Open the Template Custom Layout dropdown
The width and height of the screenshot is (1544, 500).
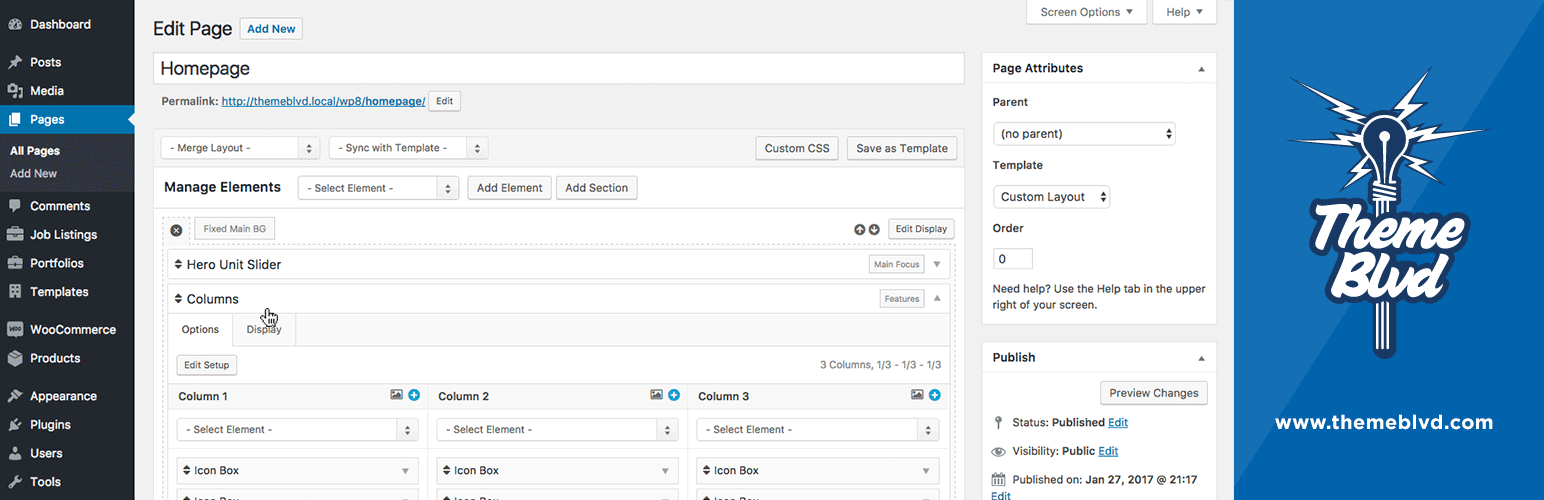(1052, 197)
